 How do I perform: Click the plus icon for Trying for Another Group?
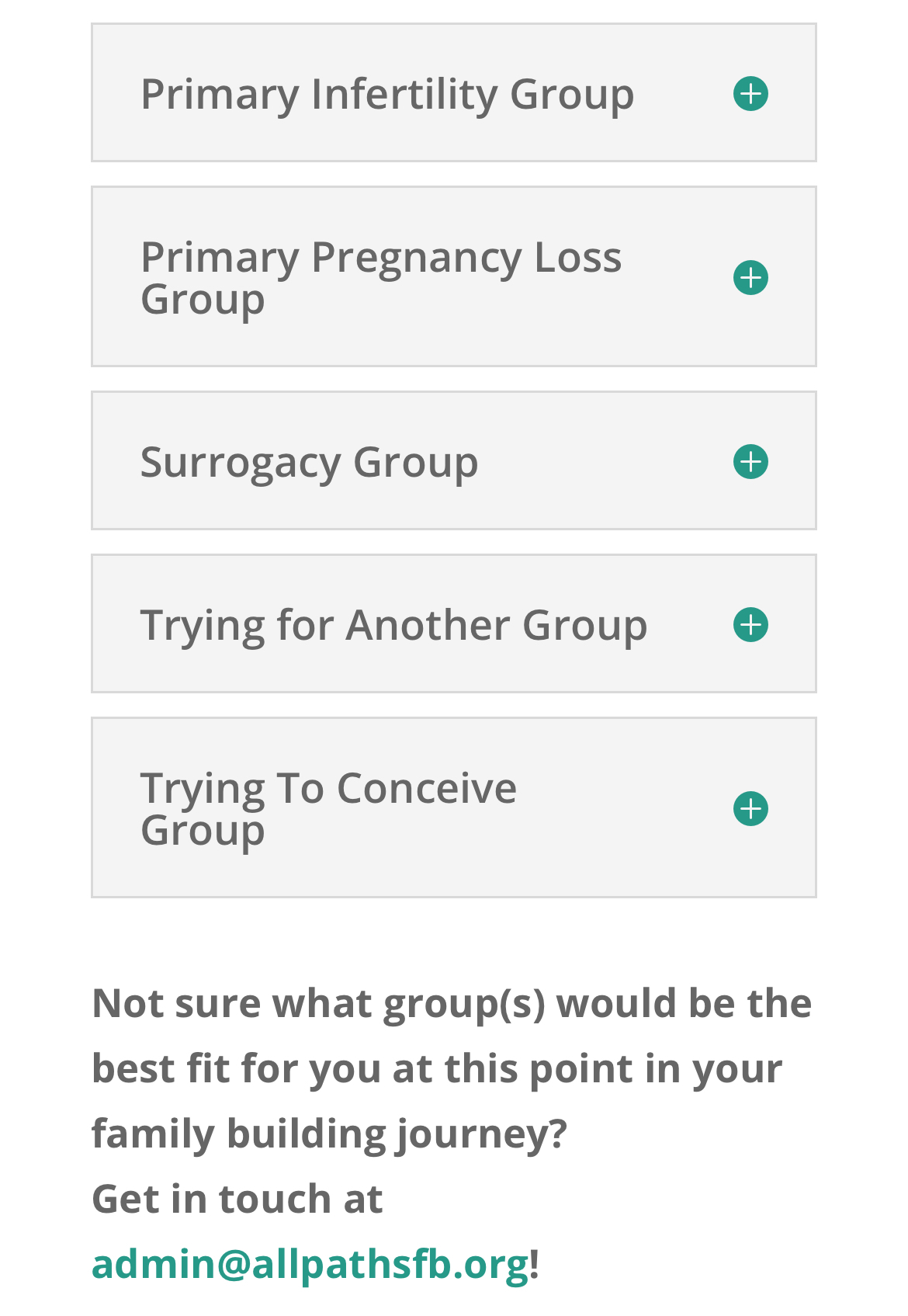(750, 624)
